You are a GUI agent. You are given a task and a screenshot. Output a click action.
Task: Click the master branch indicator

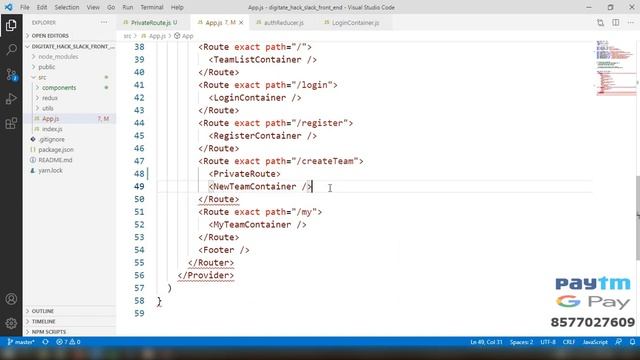[21, 342]
